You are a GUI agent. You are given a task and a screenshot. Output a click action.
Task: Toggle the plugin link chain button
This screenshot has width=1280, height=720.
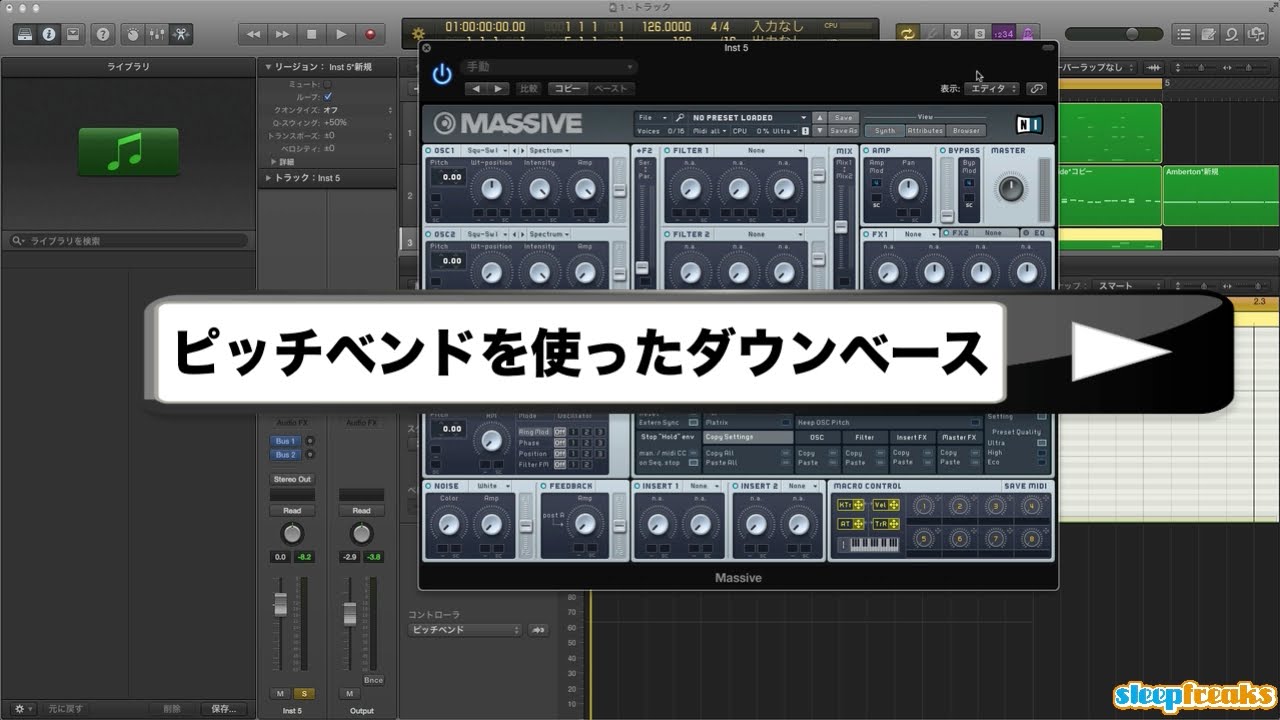pos(1036,88)
